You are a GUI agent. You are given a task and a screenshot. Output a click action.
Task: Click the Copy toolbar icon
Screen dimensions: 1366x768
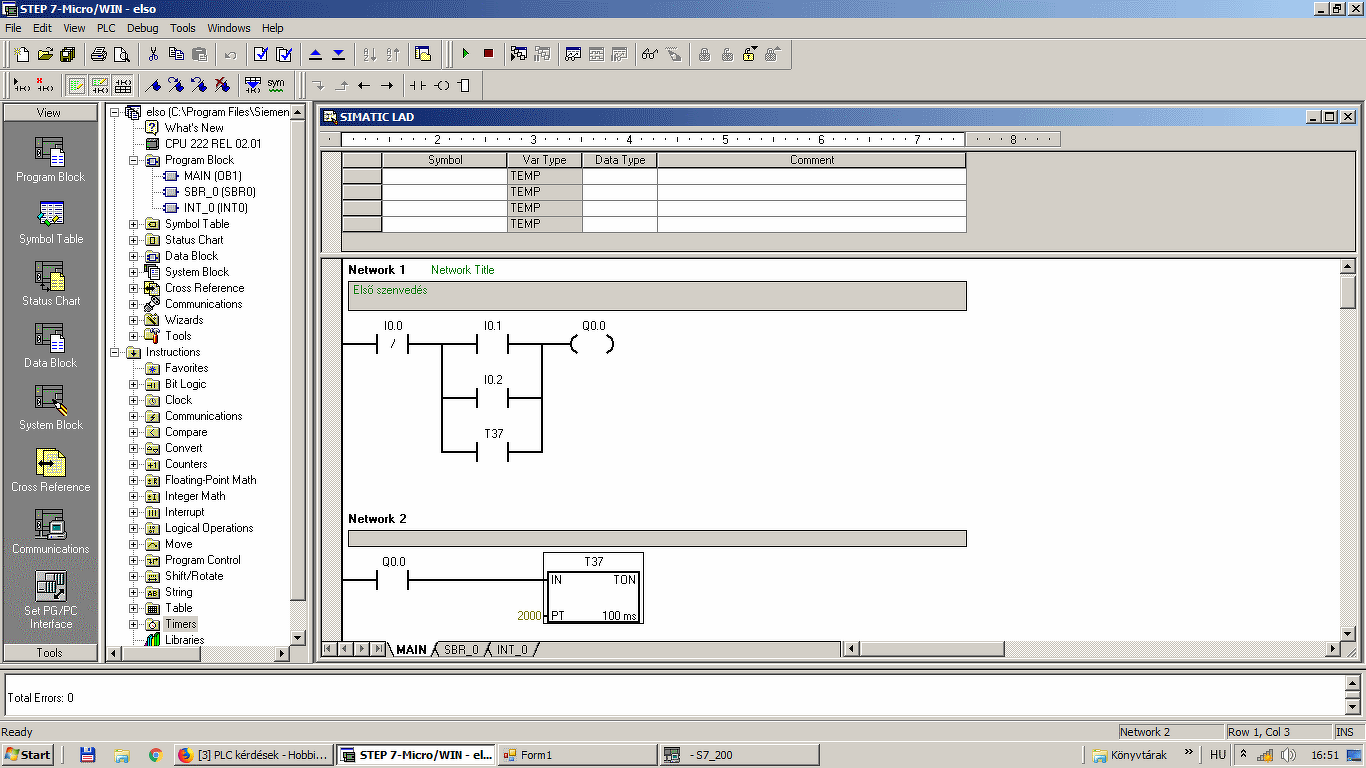point(176,54)
